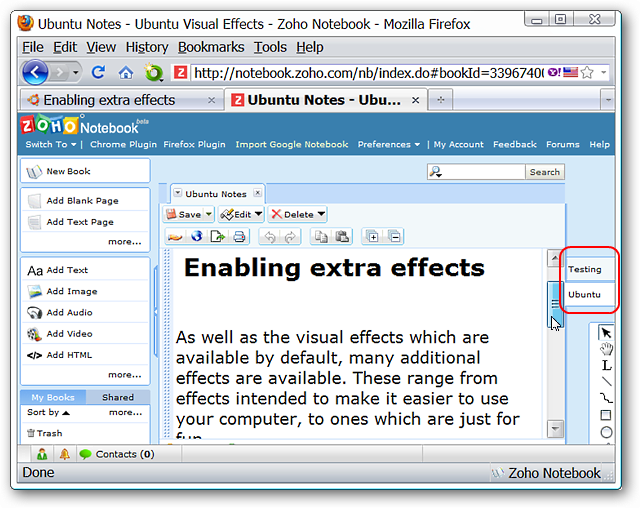Open the address bar dropdown arrow
The width and height of the screenshot is (640, 508).
pyautogui.click(x=604, y=73)
